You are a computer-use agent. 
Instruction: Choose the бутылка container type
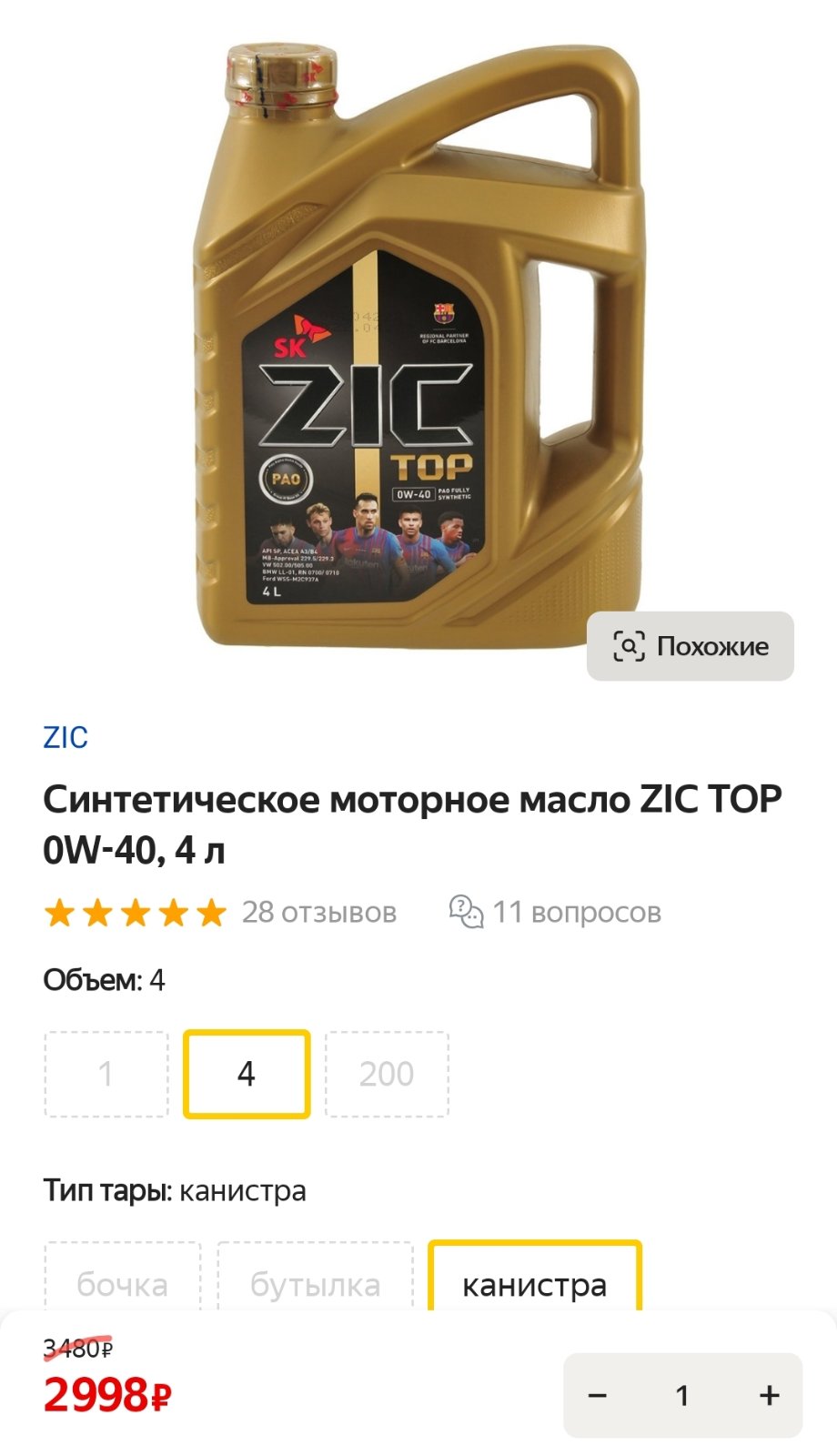[315, 1279]
